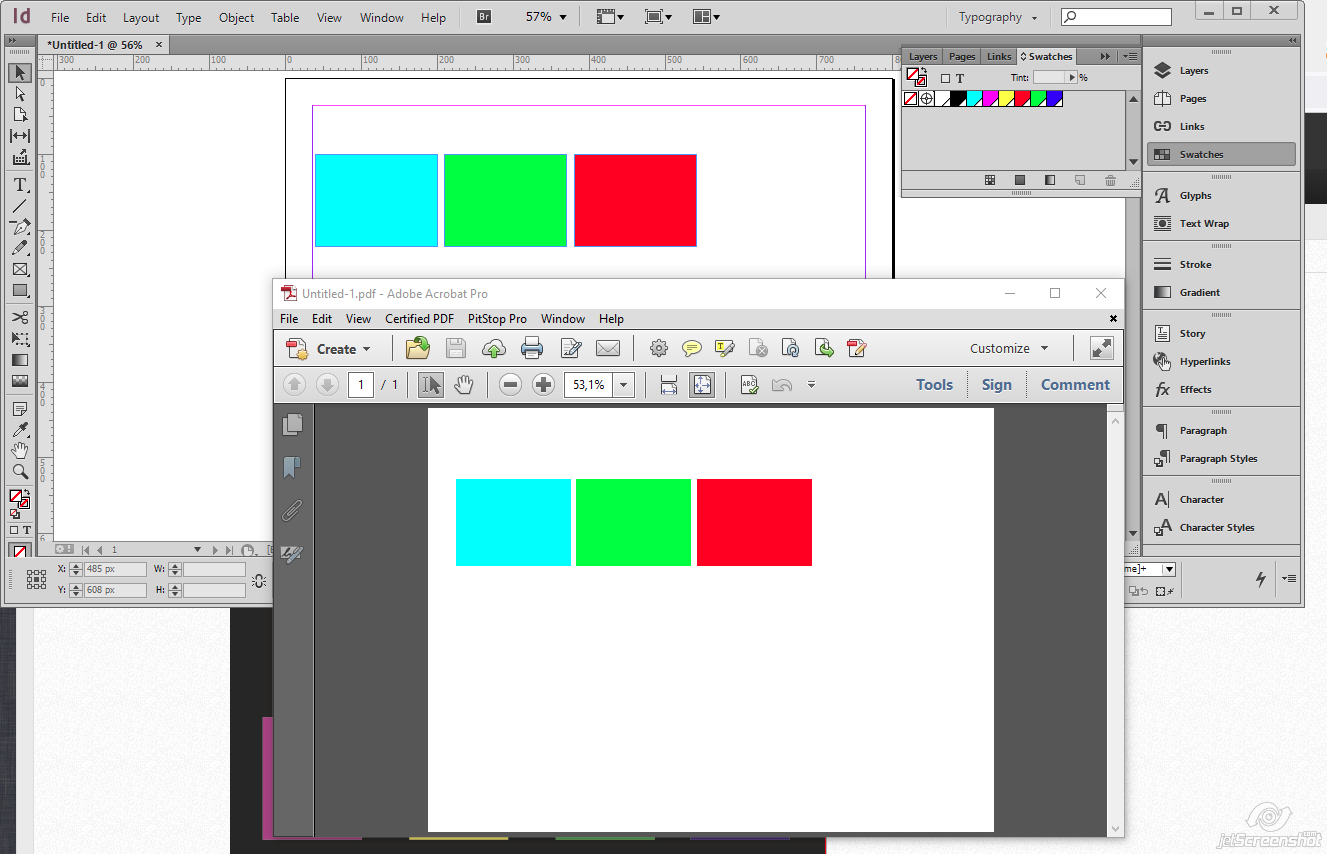Open Acrobat Sign pane
1327x854 pixels.
click(x=997, y=385)
